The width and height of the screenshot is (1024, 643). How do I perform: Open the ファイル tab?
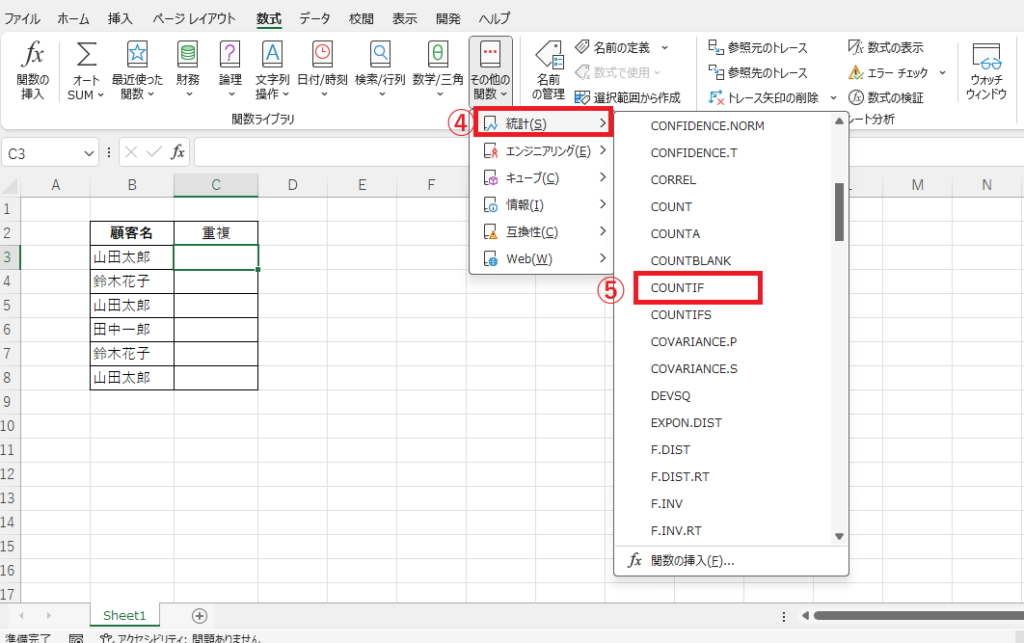coord(22,19)
